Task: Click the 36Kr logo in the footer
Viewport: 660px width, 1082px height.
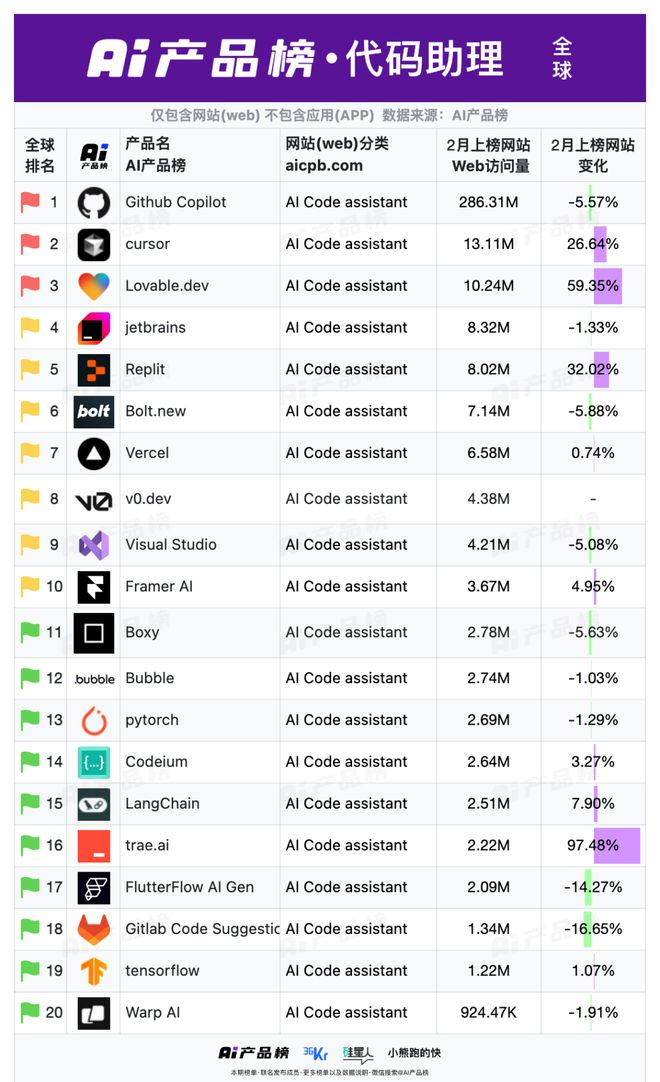Action: 316,1053
